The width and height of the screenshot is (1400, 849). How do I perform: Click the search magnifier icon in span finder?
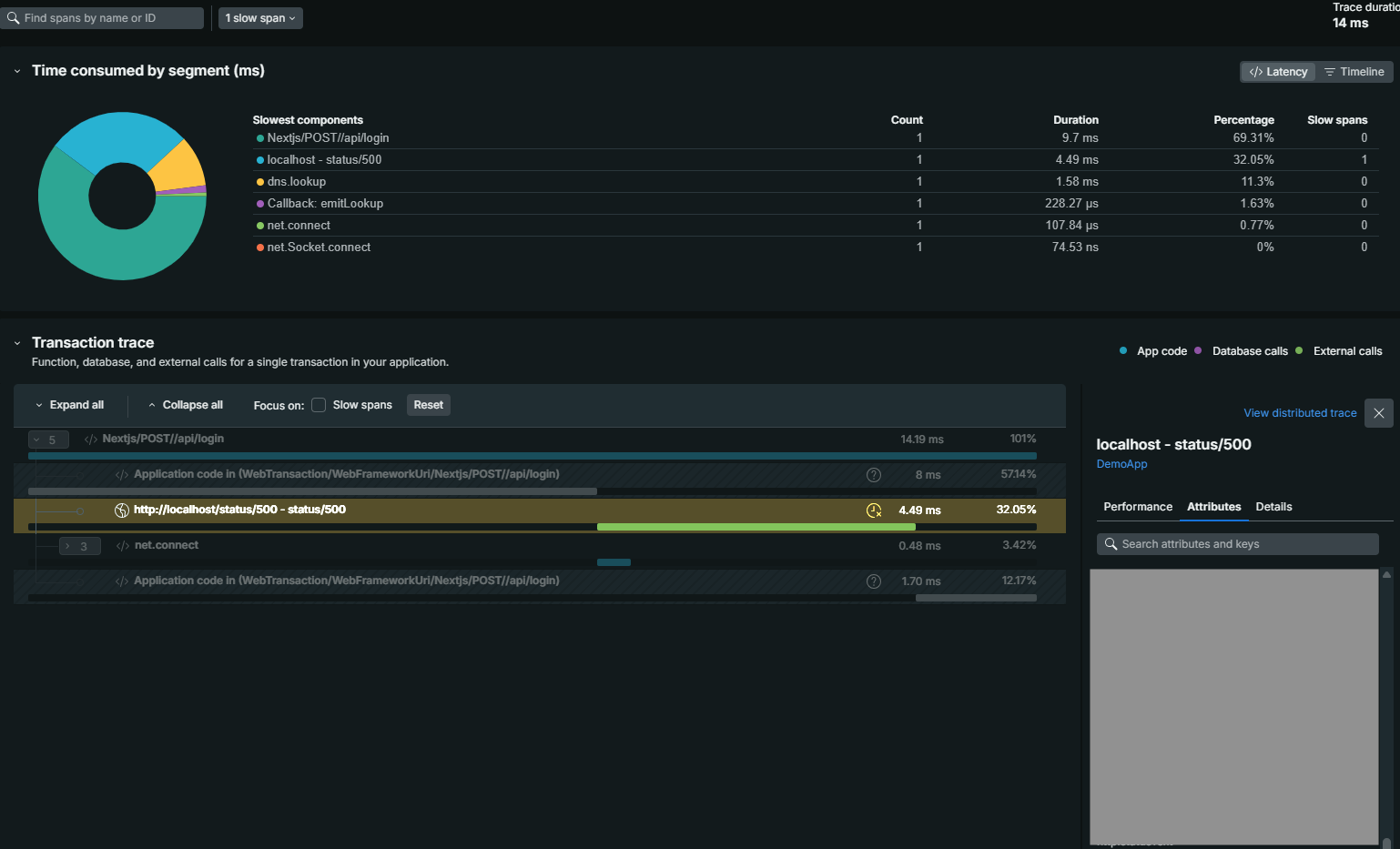pos(13,18)
